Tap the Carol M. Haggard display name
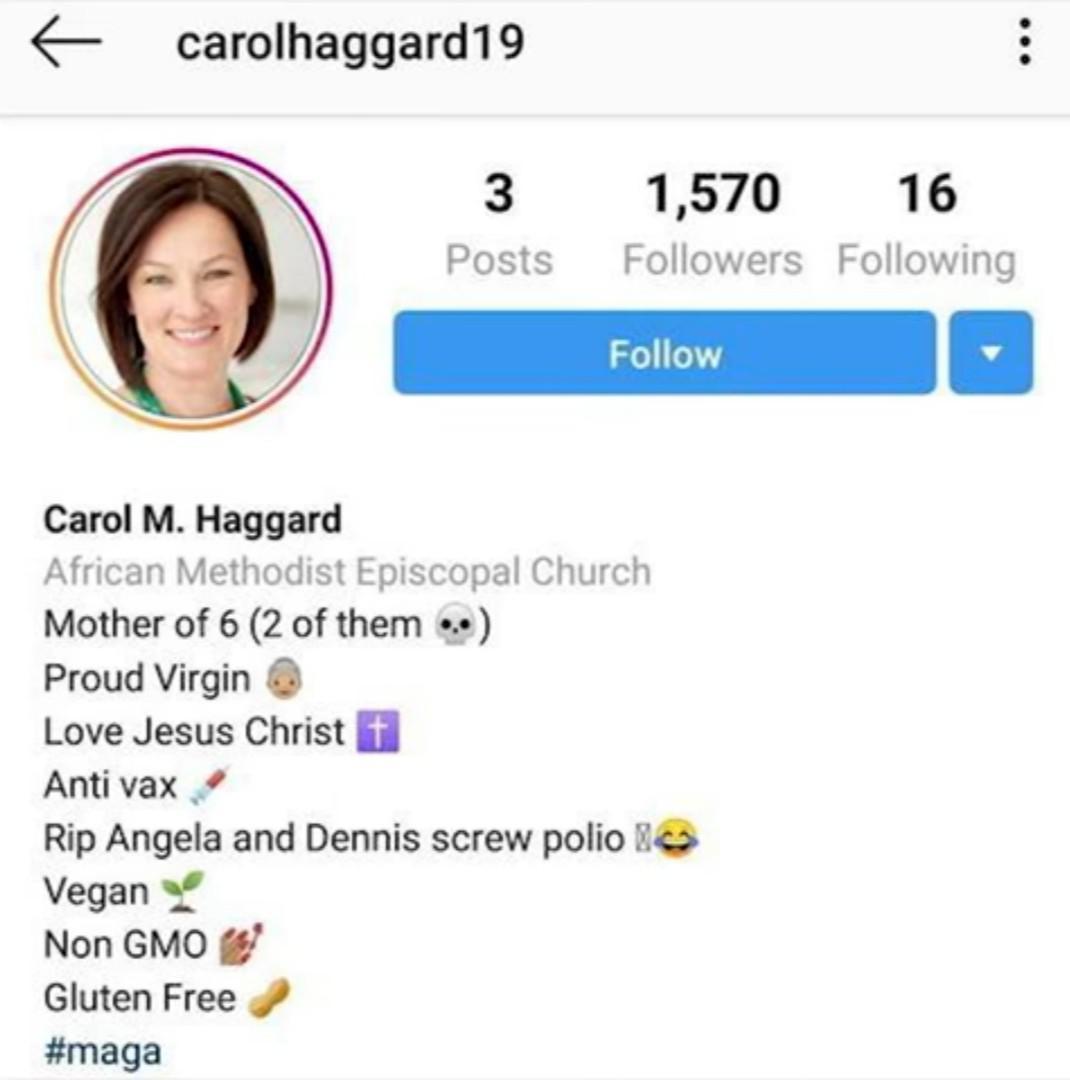The width and height of the screenshot is (1070, 1080). click(192, 519)
